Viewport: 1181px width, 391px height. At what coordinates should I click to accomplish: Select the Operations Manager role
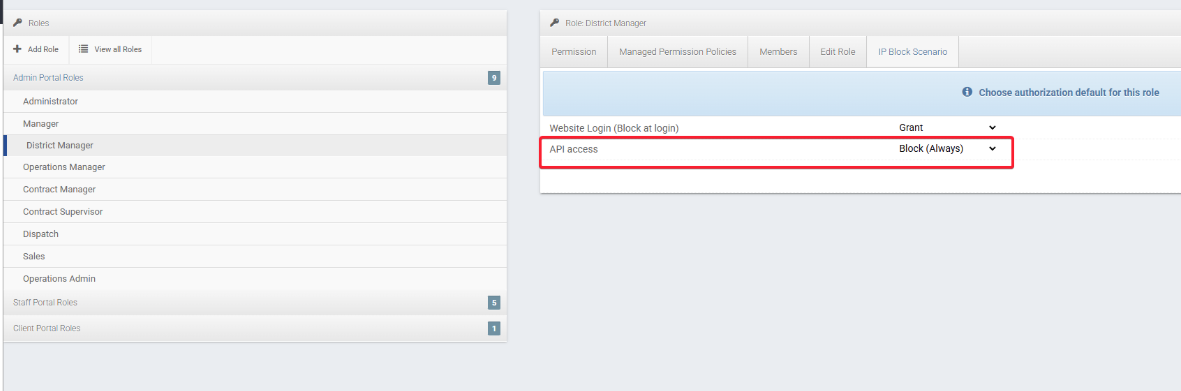pyautogui.click(x=255, y=167)
